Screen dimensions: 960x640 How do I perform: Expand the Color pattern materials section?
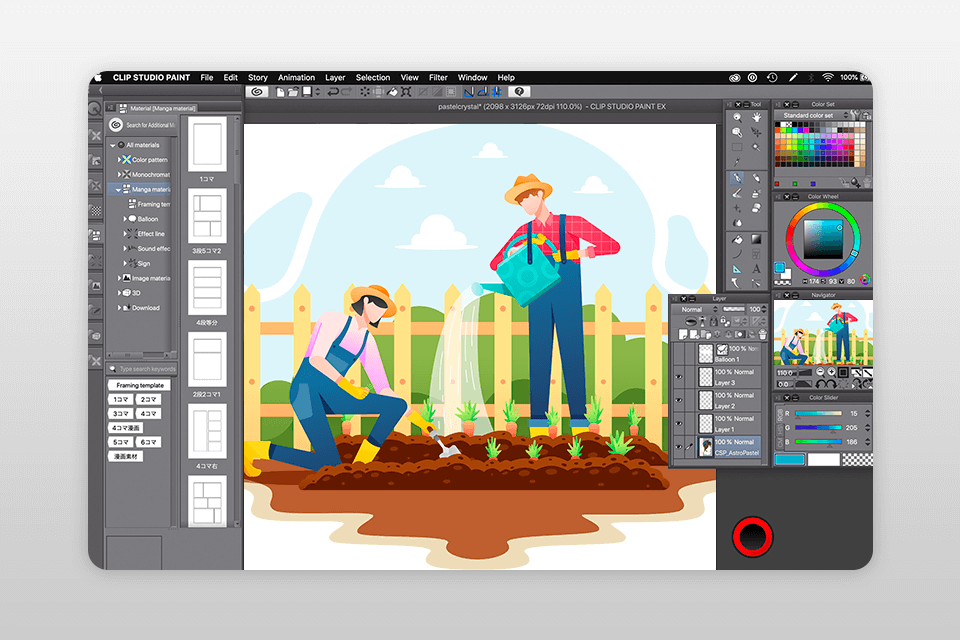click(120, 159)
